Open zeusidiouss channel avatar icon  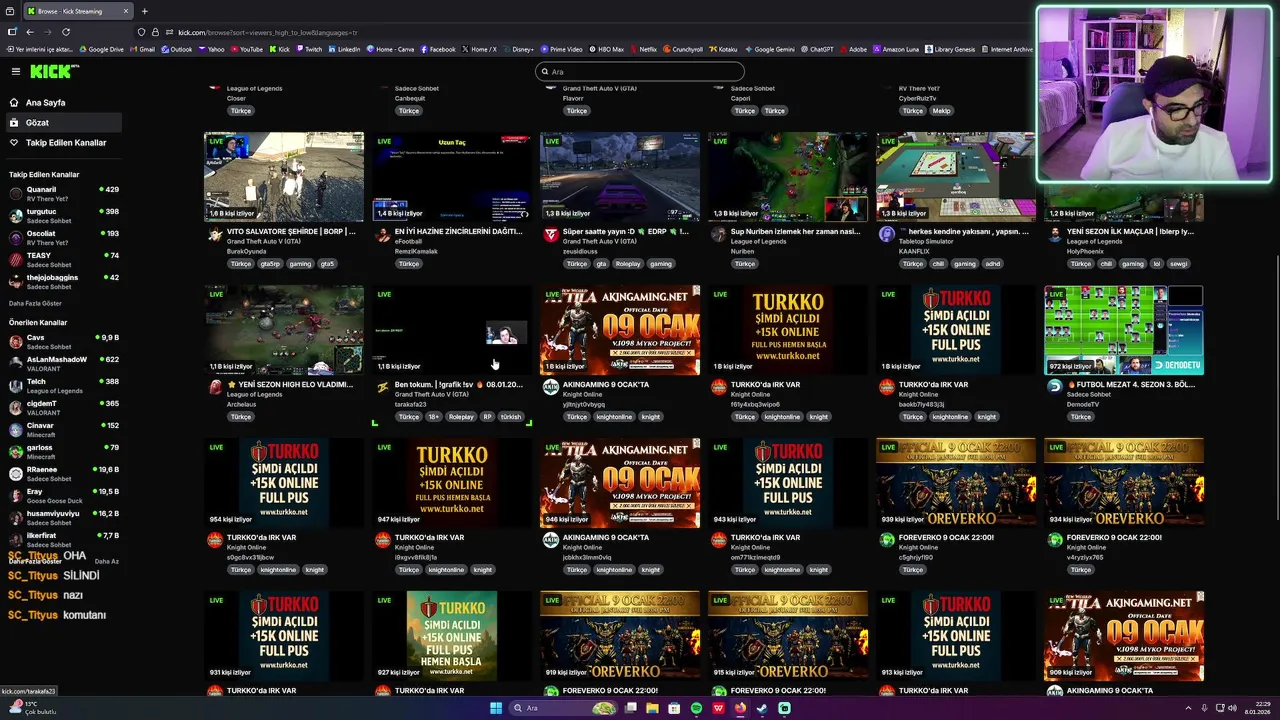pos(551,235)
